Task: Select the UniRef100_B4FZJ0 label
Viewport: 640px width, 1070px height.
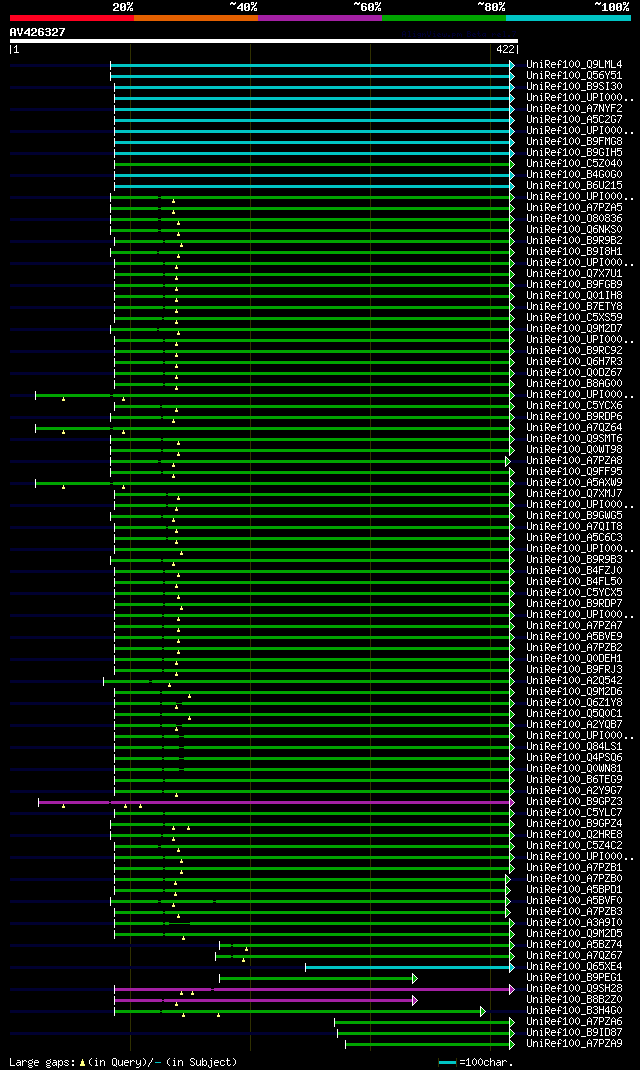Action: pos(574,570)
